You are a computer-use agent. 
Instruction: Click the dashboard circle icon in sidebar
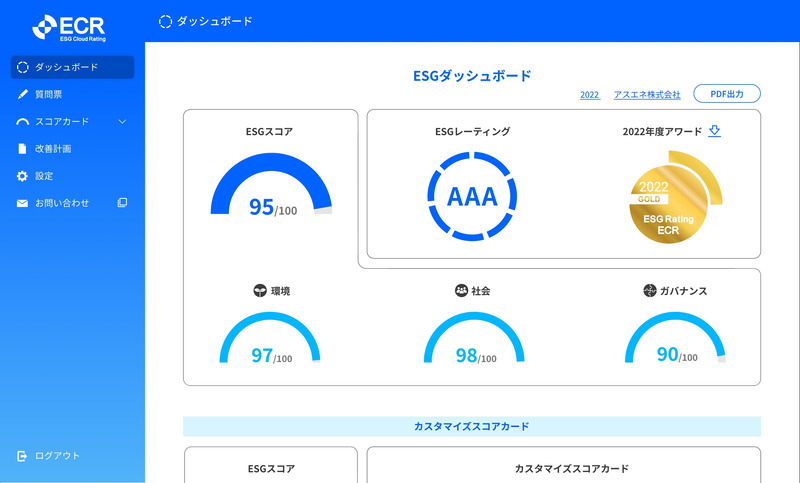point(22,67)
